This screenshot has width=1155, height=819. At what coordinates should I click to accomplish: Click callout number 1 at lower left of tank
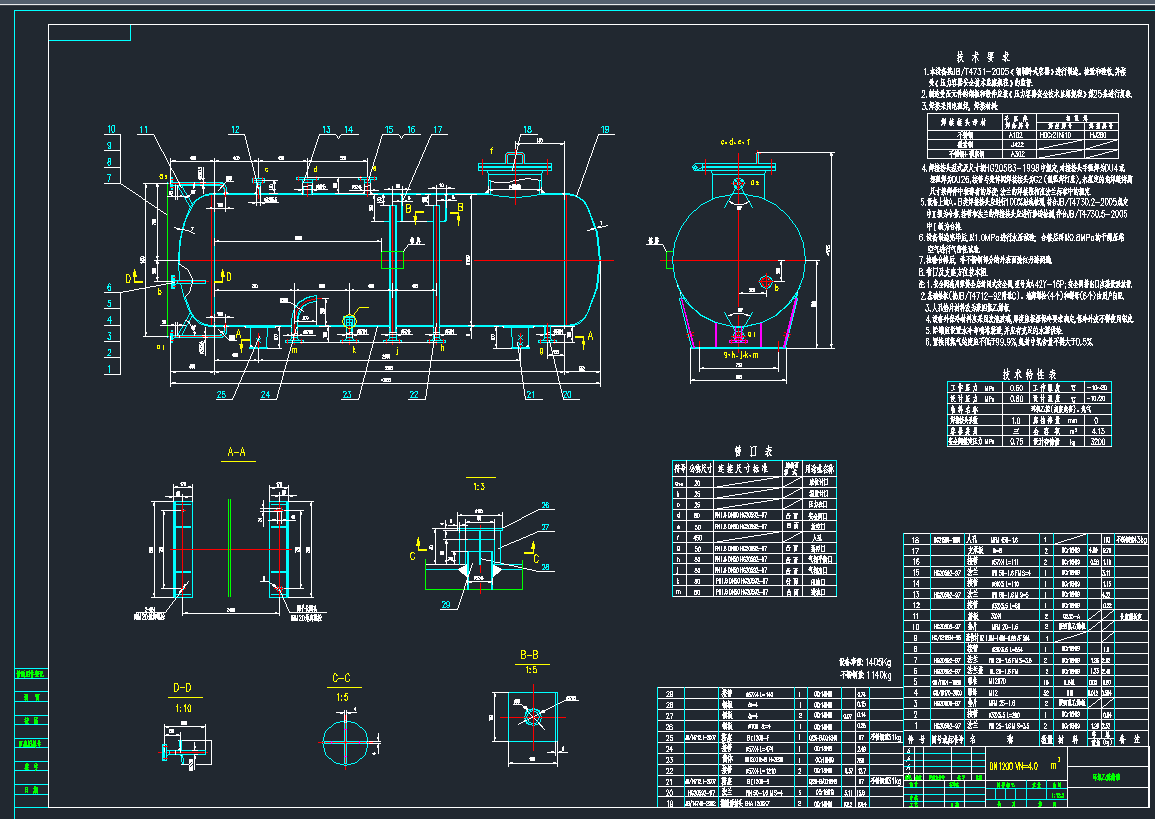click(110, 369)
